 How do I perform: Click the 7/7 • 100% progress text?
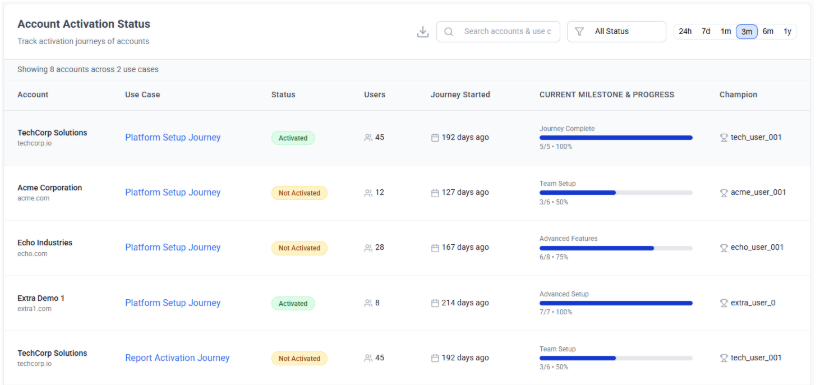pos(555,312)
